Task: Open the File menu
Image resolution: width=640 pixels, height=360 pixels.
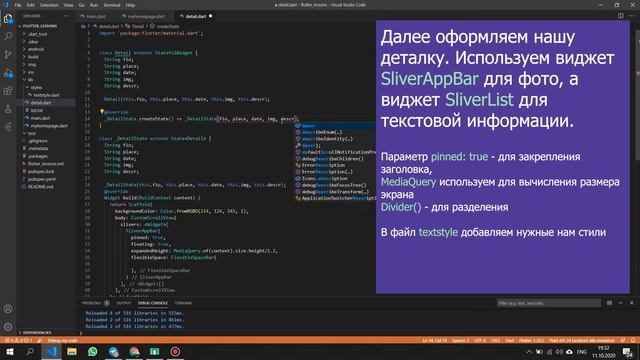Action: pos(18,5)
